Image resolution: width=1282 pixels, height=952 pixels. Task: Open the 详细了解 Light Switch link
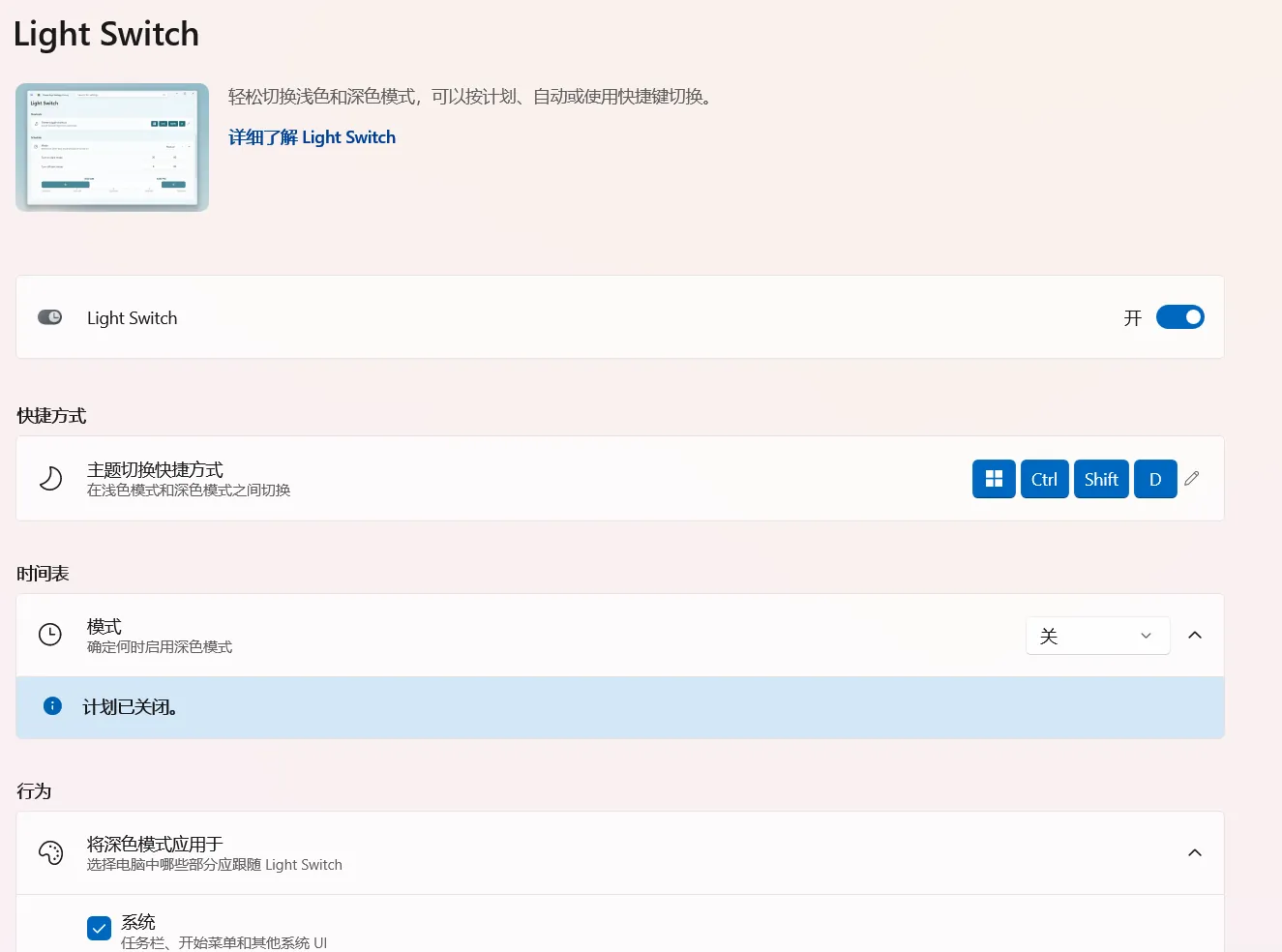312,136
